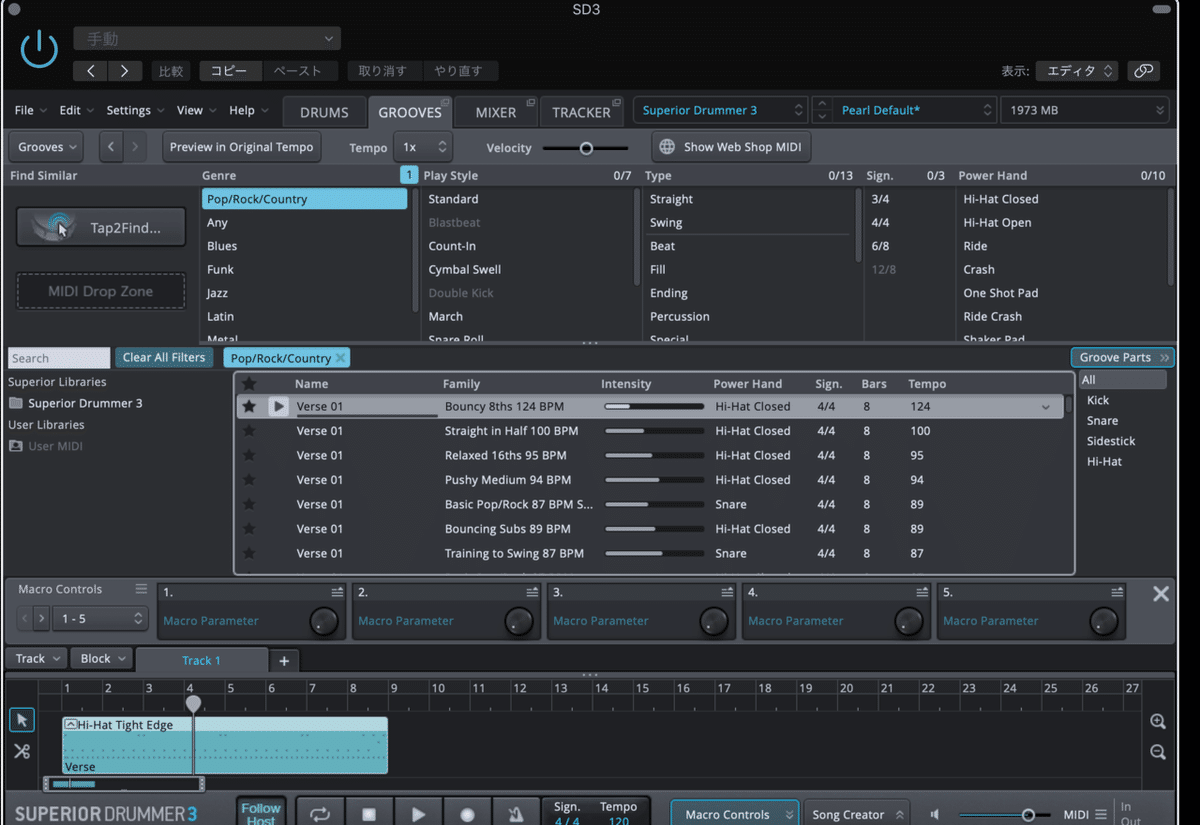Adjust the Velocity slider

586,146
